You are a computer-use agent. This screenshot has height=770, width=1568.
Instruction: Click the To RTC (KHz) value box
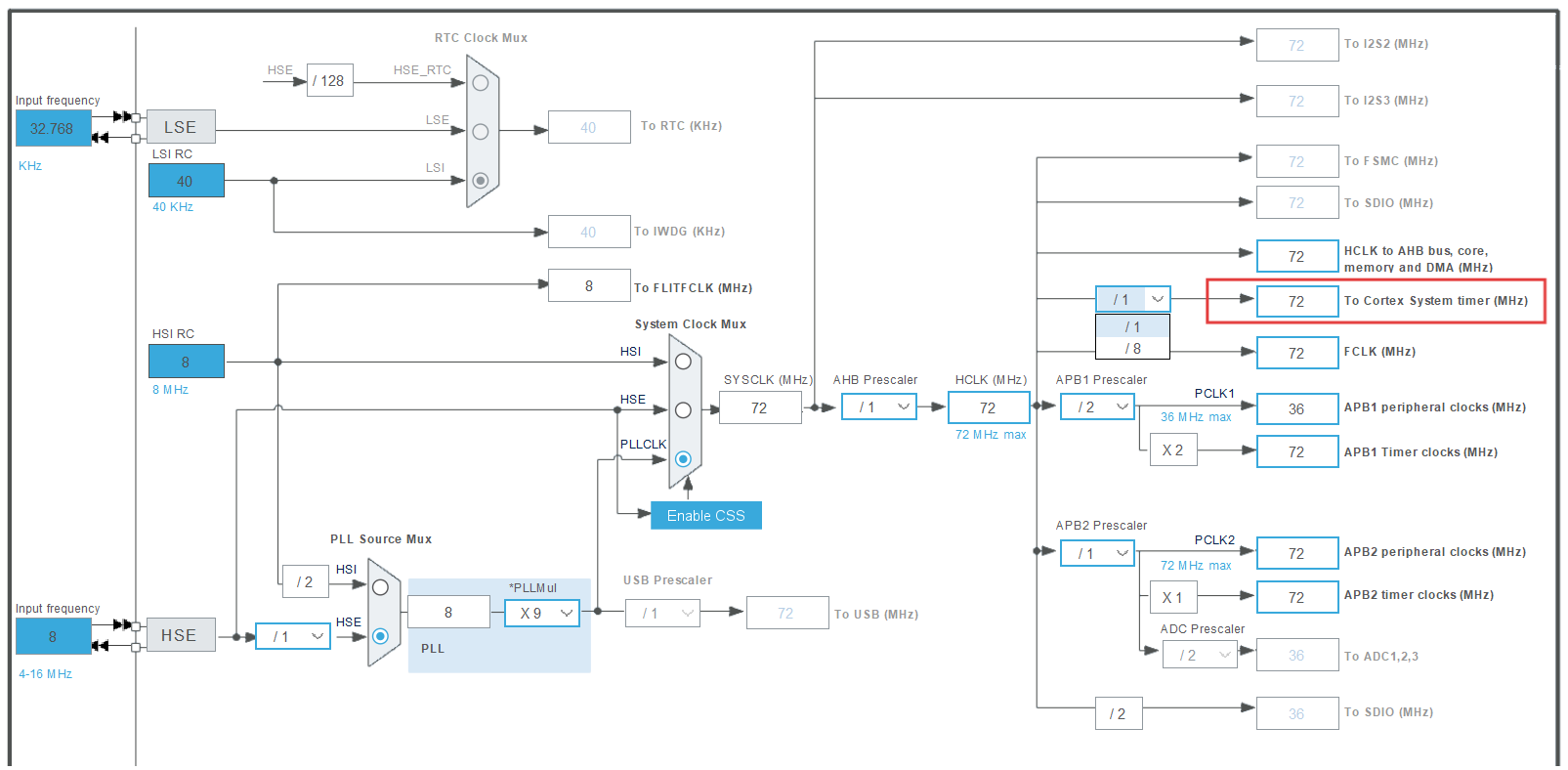pos(589,127)
